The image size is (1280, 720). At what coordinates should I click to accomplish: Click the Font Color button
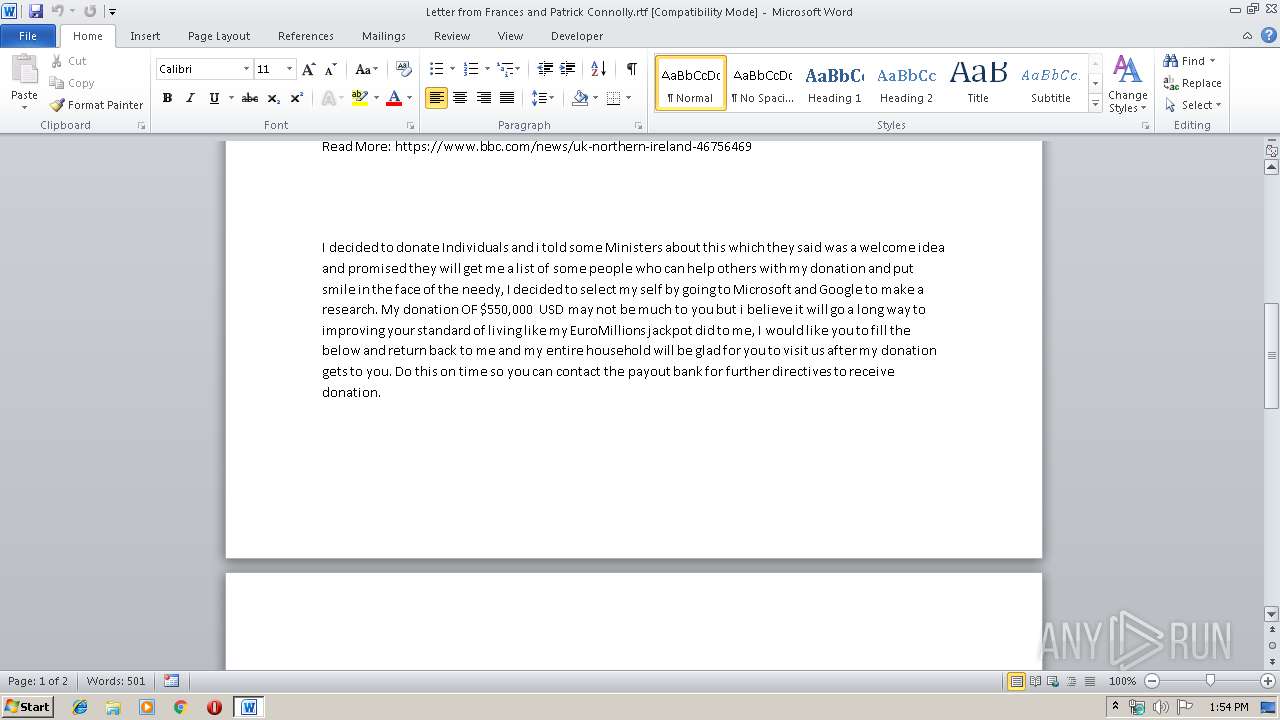point(394,98)
